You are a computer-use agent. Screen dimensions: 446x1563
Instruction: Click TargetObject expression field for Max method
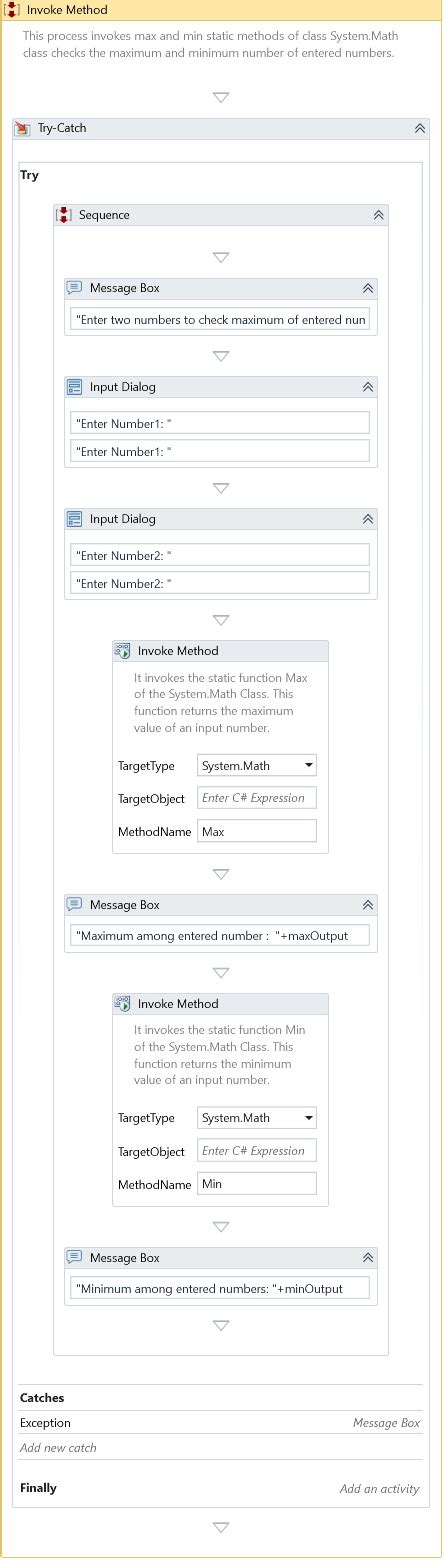pos(257,798)
